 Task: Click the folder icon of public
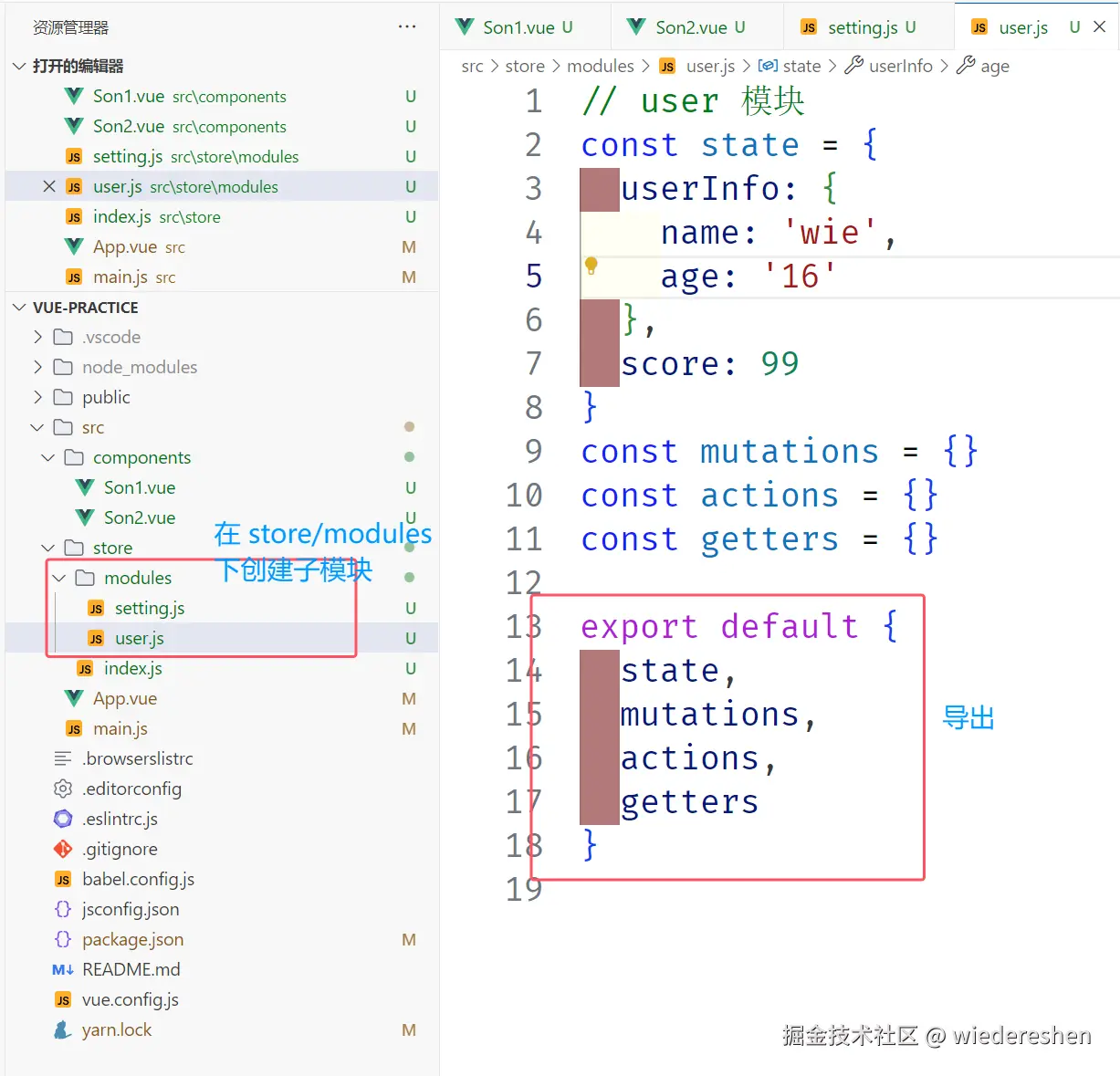pos(63,397)
